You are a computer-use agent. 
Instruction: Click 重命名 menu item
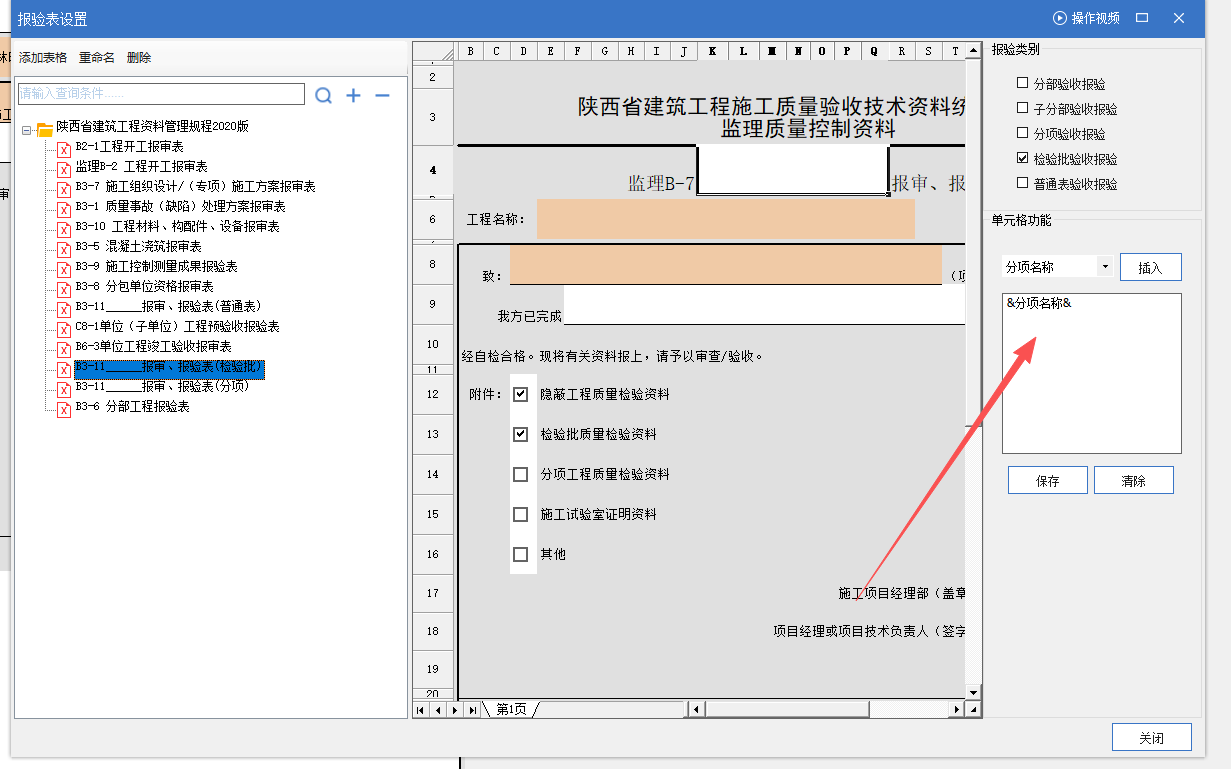[97, 58]
